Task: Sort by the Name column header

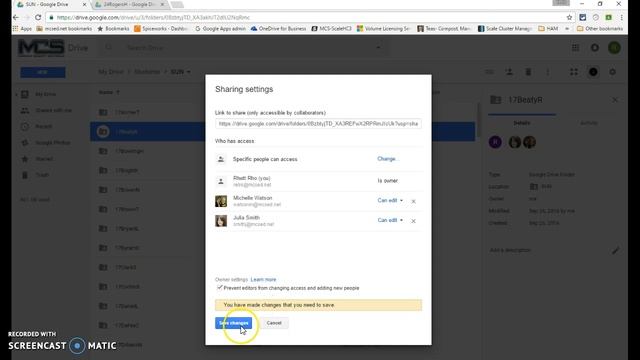Action: point(109,92)
